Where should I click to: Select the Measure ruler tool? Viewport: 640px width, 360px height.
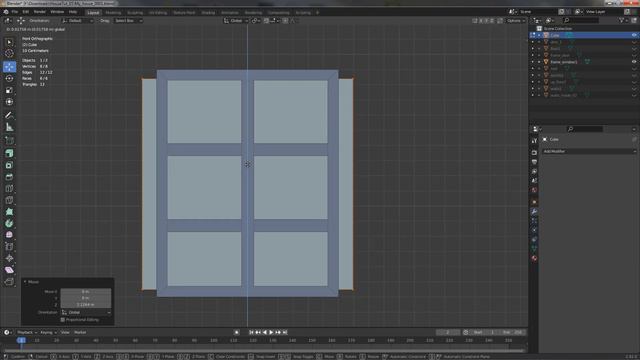tap(9, 127)
